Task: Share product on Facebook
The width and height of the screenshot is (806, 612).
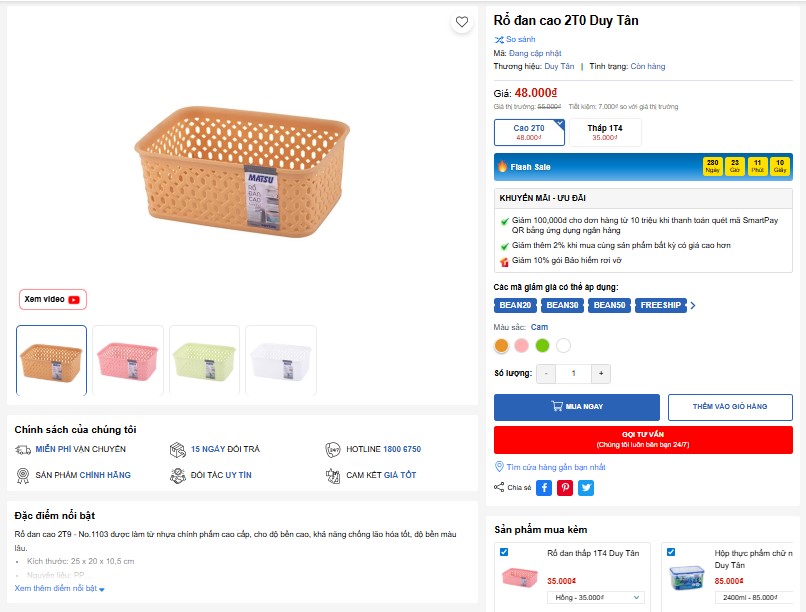Action: [x=544, y=488]
